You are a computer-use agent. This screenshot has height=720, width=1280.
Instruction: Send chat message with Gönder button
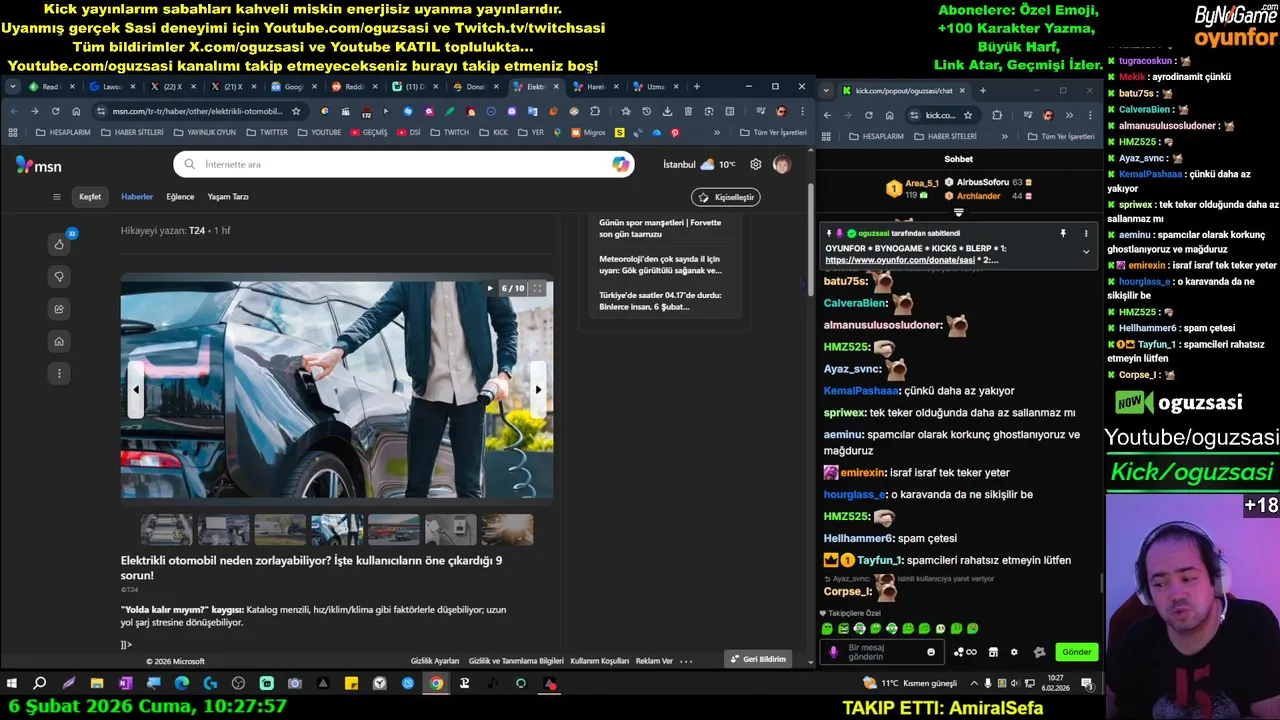[1076, 652]
